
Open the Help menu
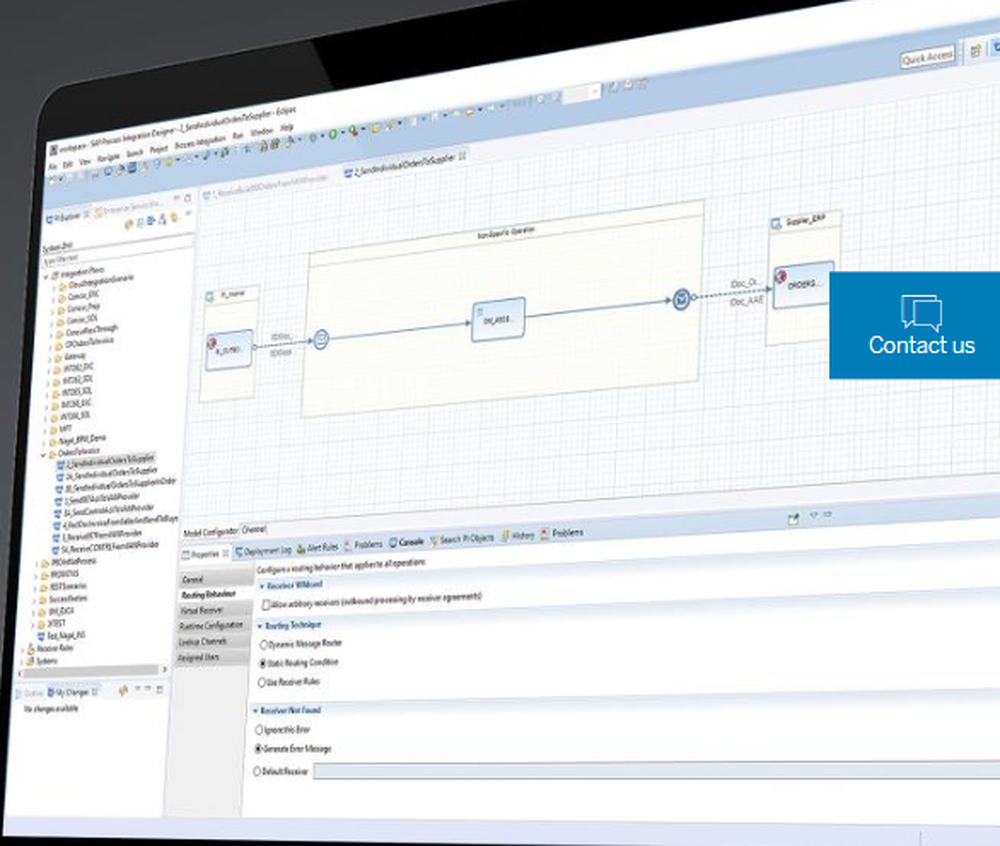tap(287, 127)
